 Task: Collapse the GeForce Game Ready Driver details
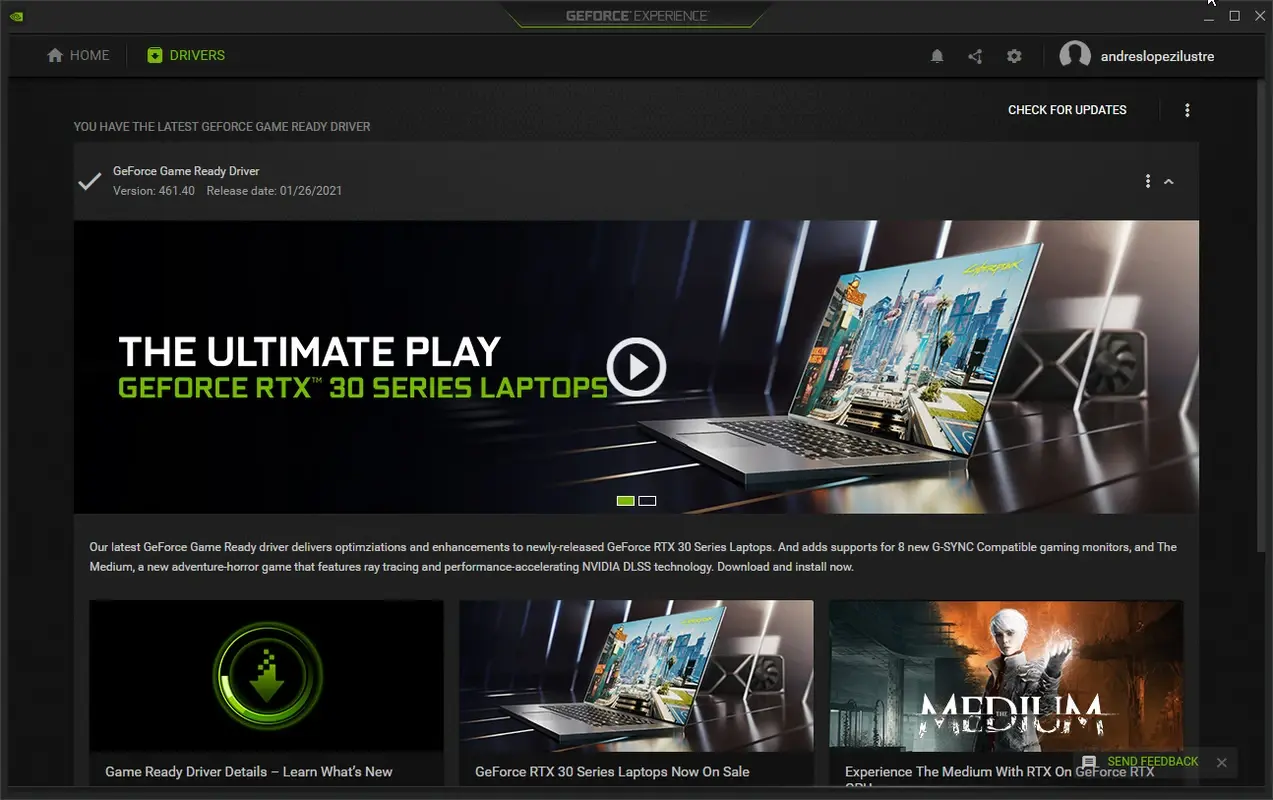tap(1169, 181)
